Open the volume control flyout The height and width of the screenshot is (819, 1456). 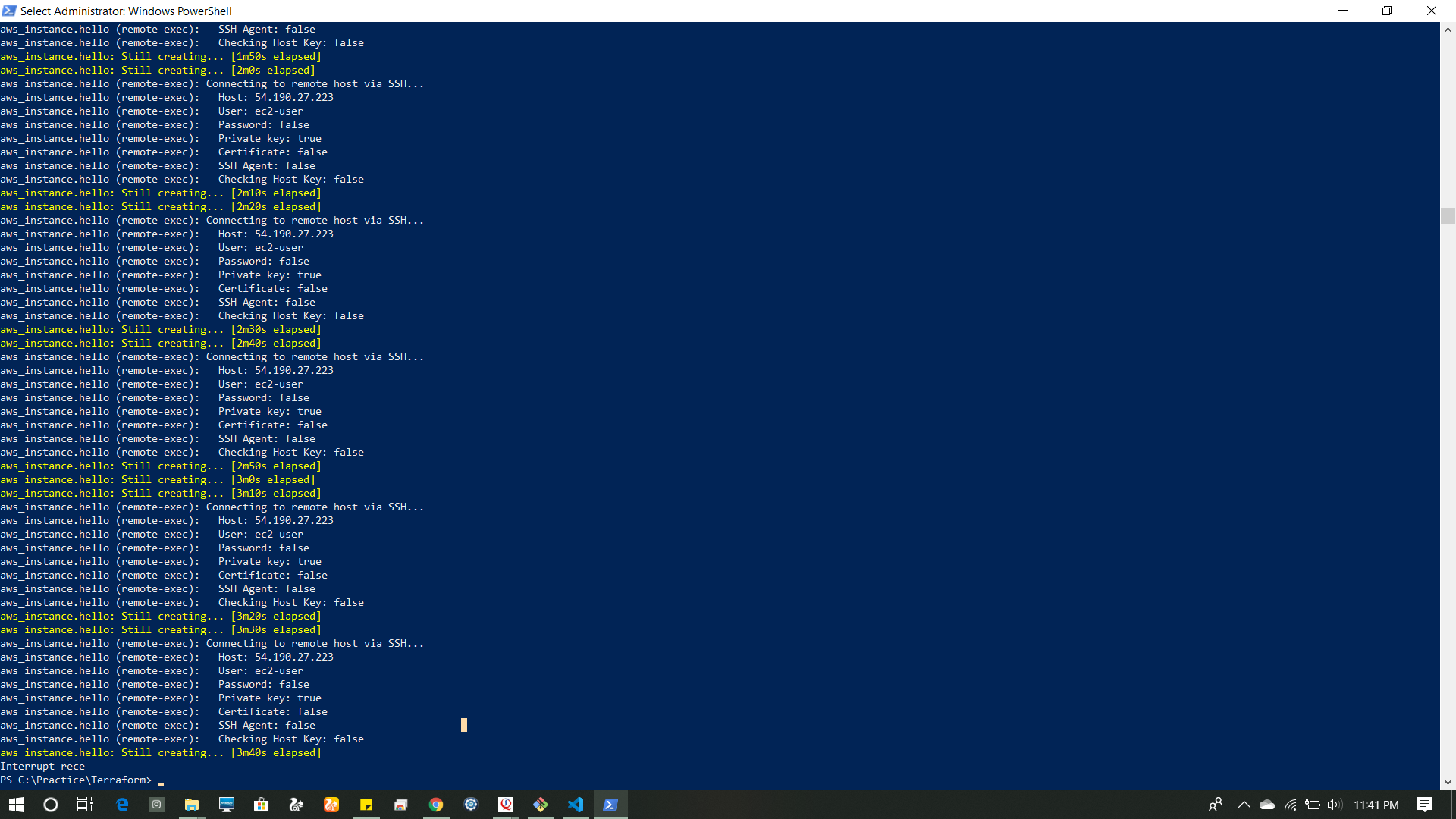tap(1335, 805)
